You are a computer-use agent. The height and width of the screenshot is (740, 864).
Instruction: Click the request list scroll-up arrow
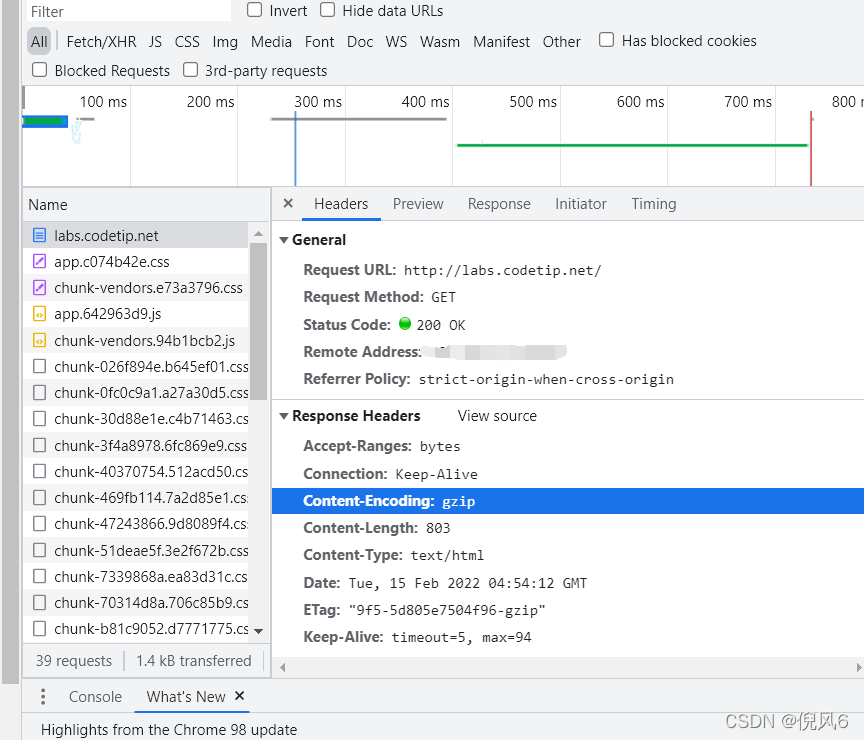(258, 234)
